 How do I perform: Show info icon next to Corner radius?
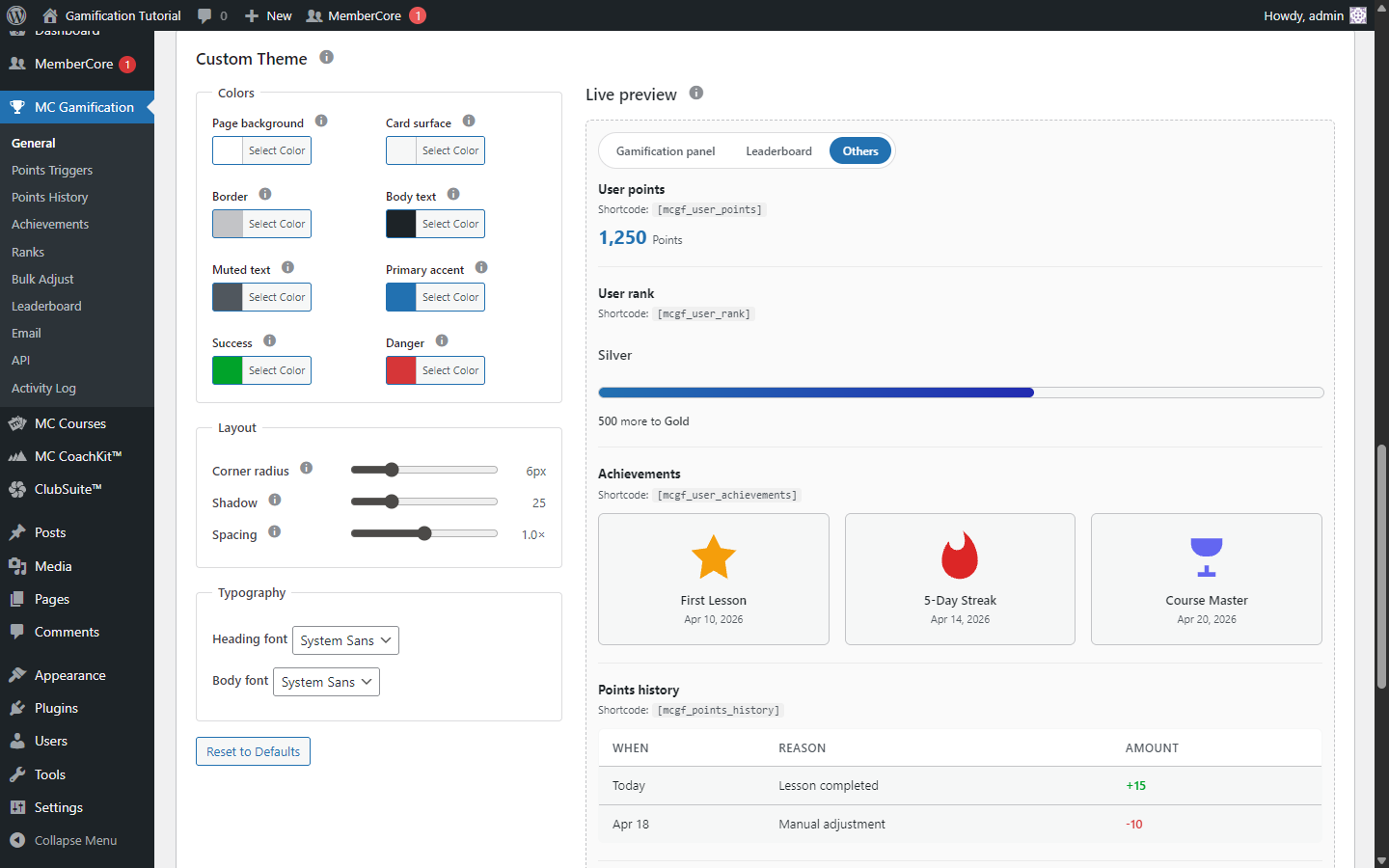point(307,468)
